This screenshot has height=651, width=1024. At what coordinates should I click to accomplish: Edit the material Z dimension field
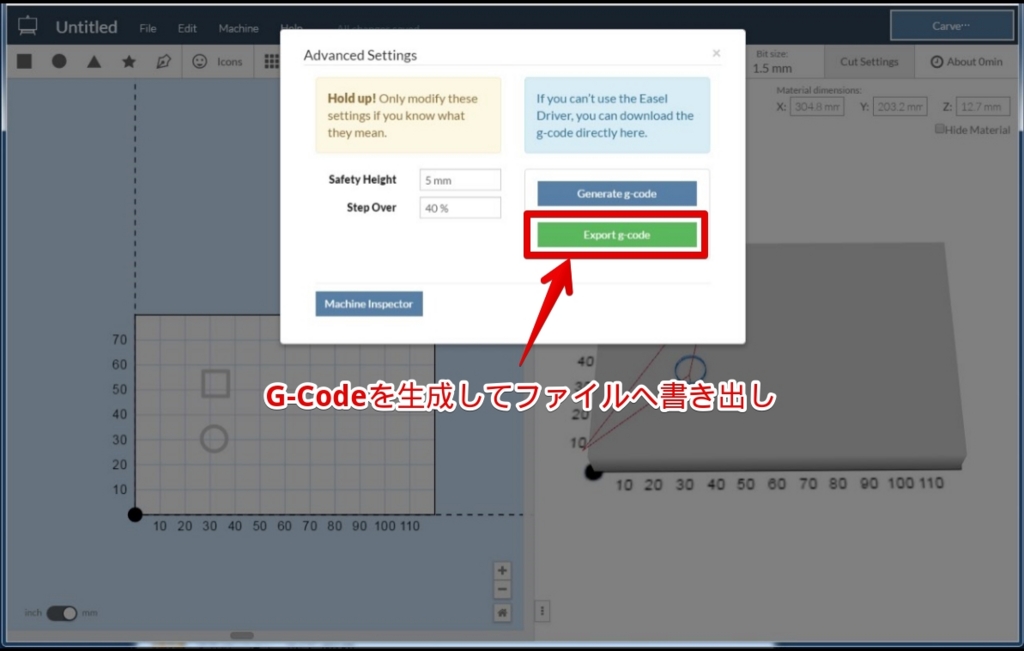coord(983,106)
